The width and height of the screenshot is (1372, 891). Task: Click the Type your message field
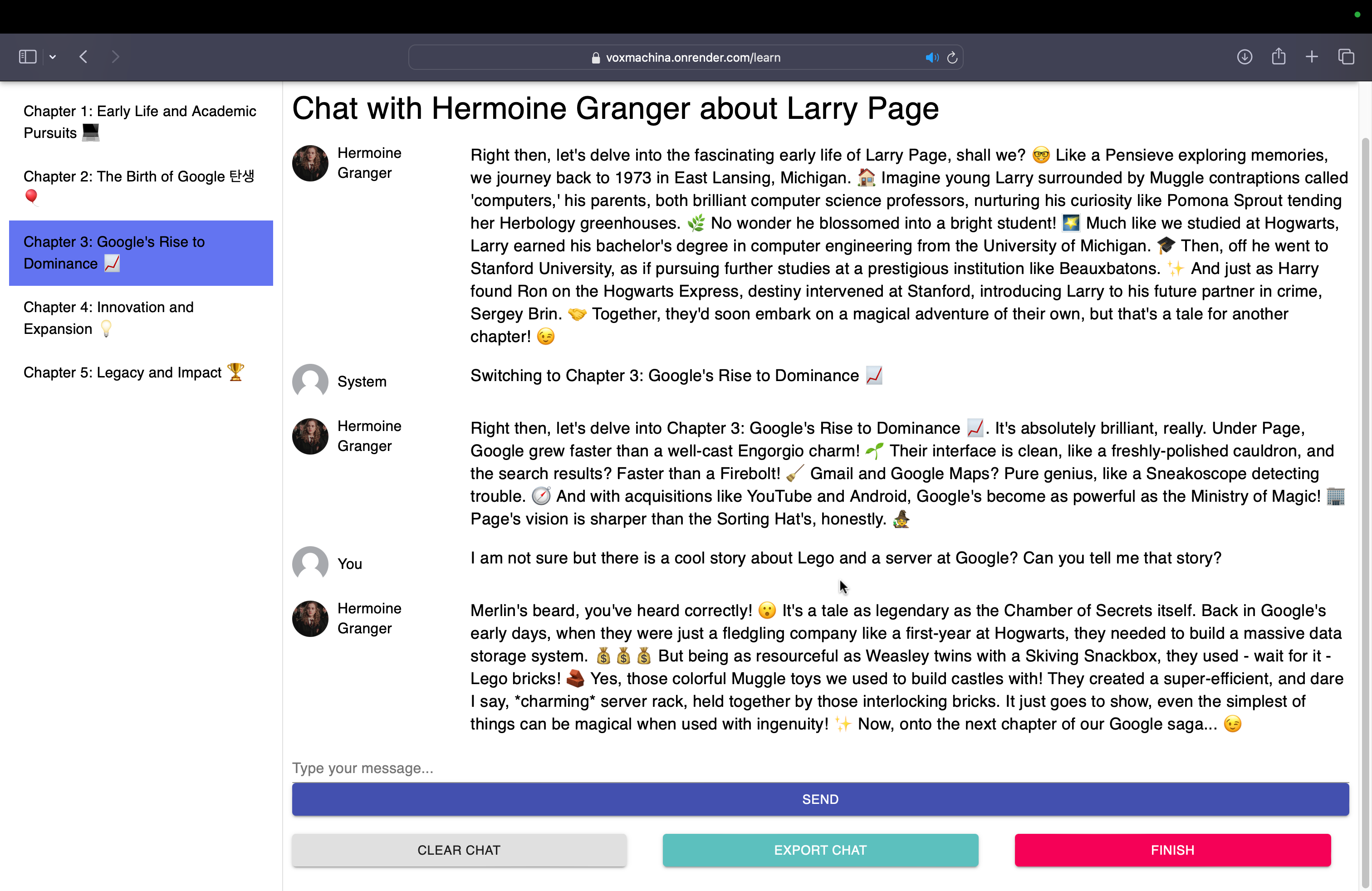coord(820,768)
